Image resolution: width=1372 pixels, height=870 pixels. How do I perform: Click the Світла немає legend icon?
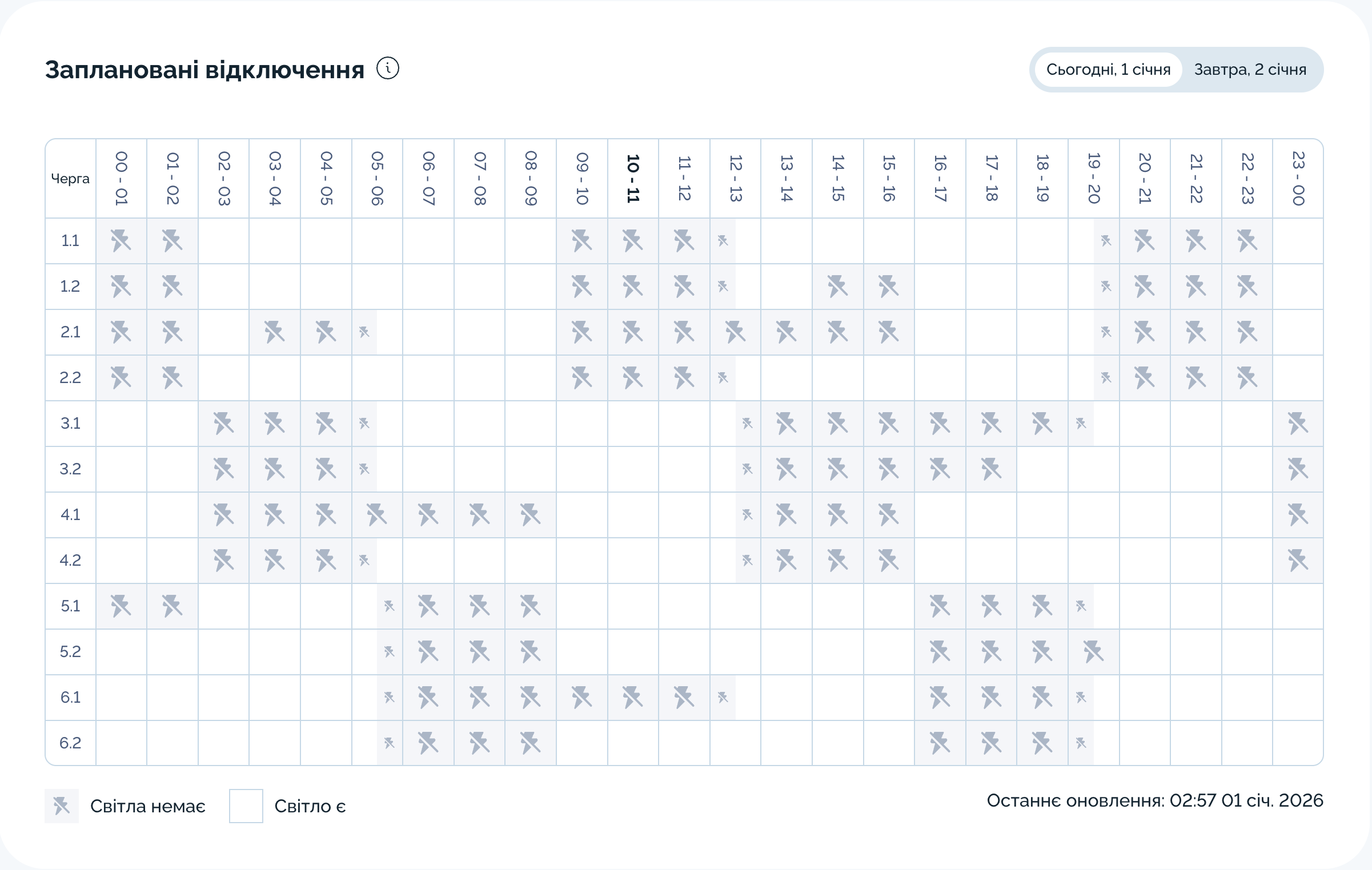62,806
